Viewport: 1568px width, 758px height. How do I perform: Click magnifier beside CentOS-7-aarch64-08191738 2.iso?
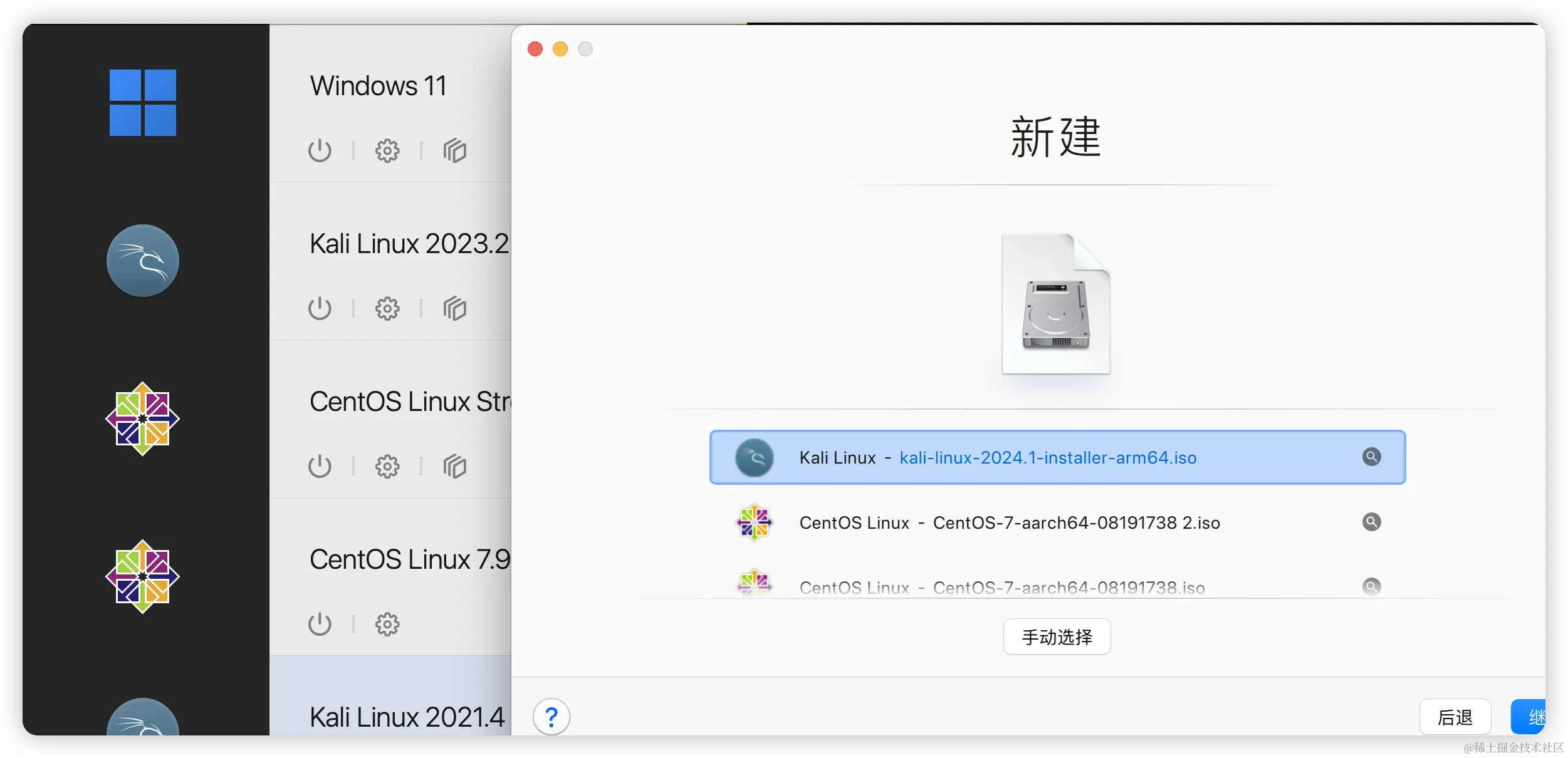[x=1371, y=522]
